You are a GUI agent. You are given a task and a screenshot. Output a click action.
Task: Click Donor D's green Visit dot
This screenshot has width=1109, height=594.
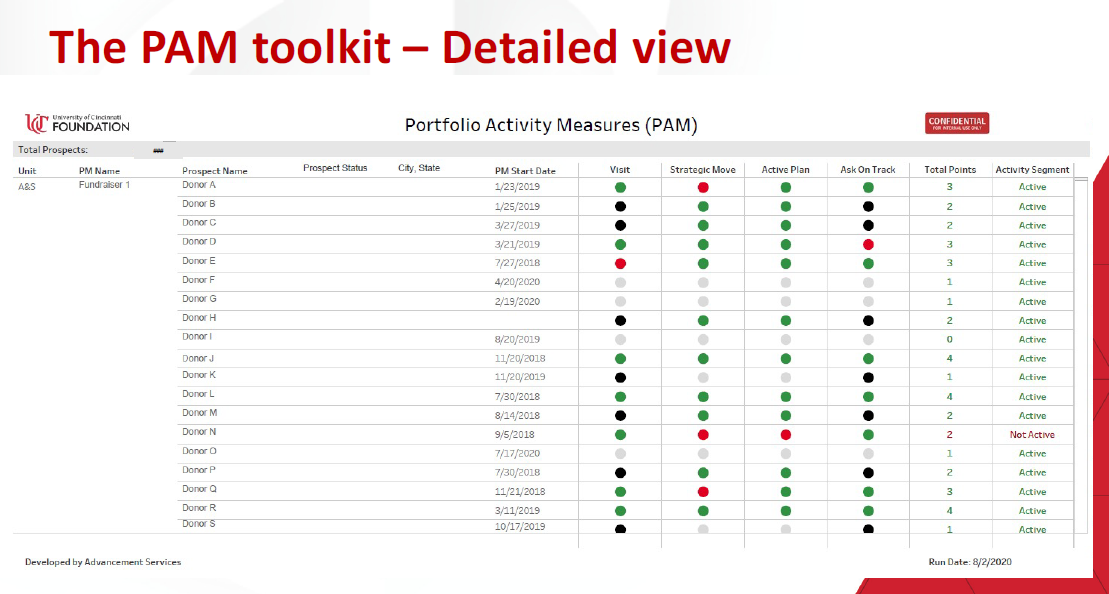pyautogui.click(x=620, y=245)
